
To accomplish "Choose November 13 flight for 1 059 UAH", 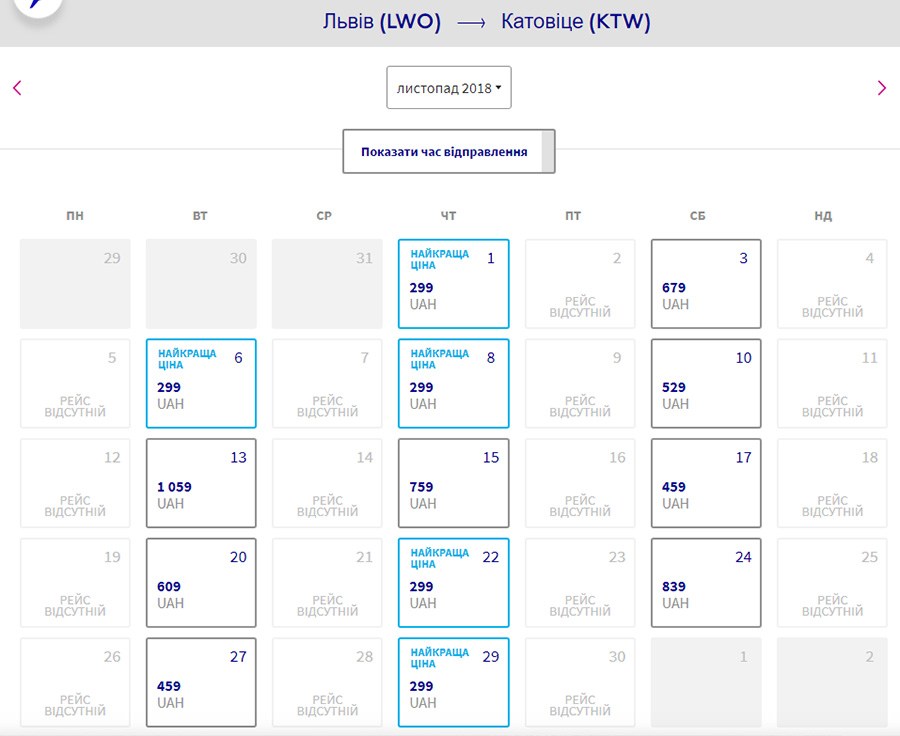I will click(x=201, y=483).
